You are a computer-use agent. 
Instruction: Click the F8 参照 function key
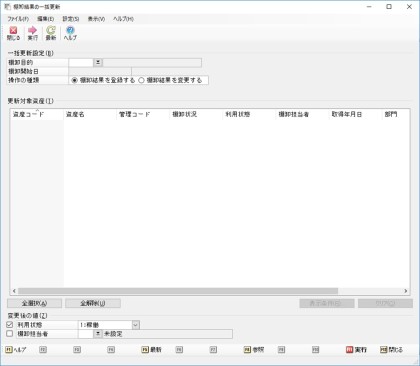pyautogui.click(x=254, y=350)
